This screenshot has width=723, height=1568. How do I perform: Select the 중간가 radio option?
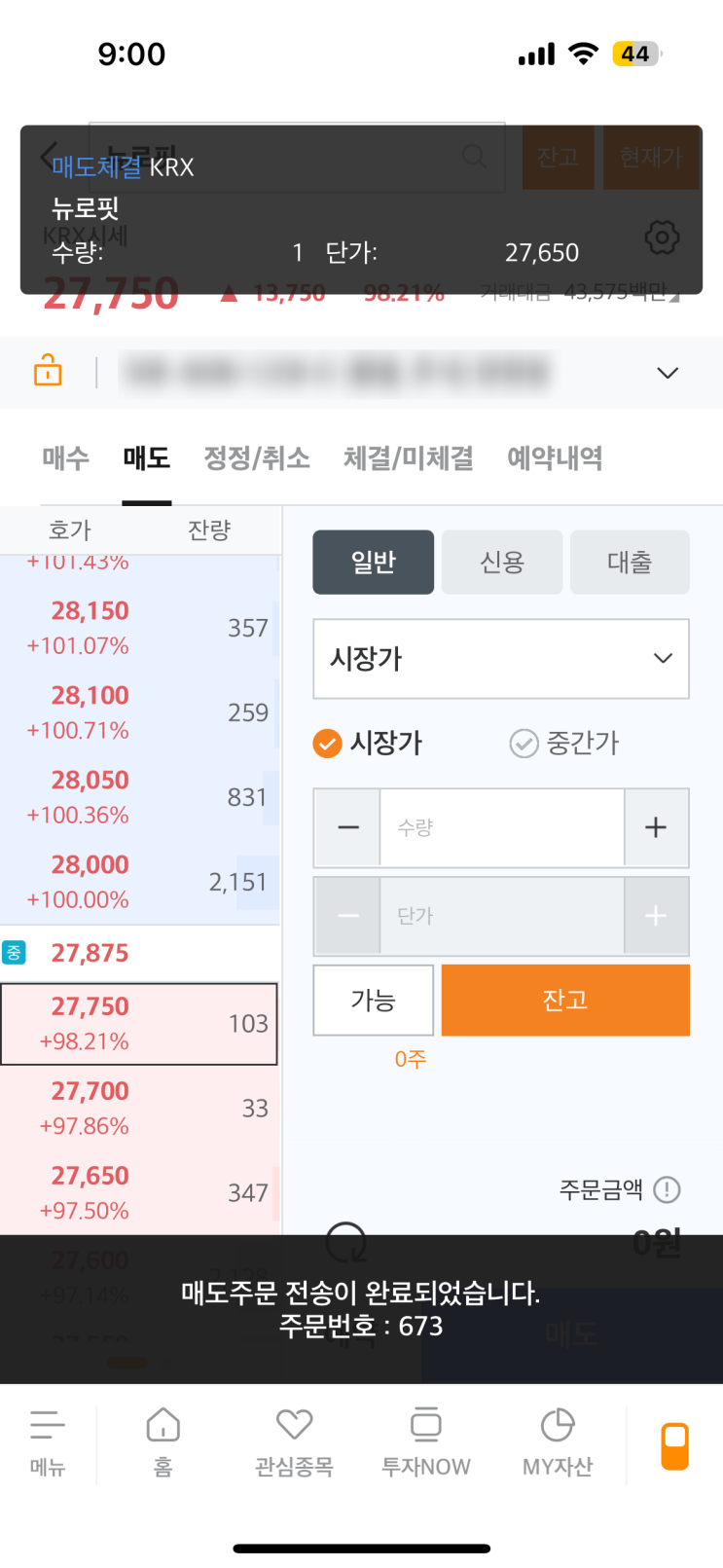524,743
